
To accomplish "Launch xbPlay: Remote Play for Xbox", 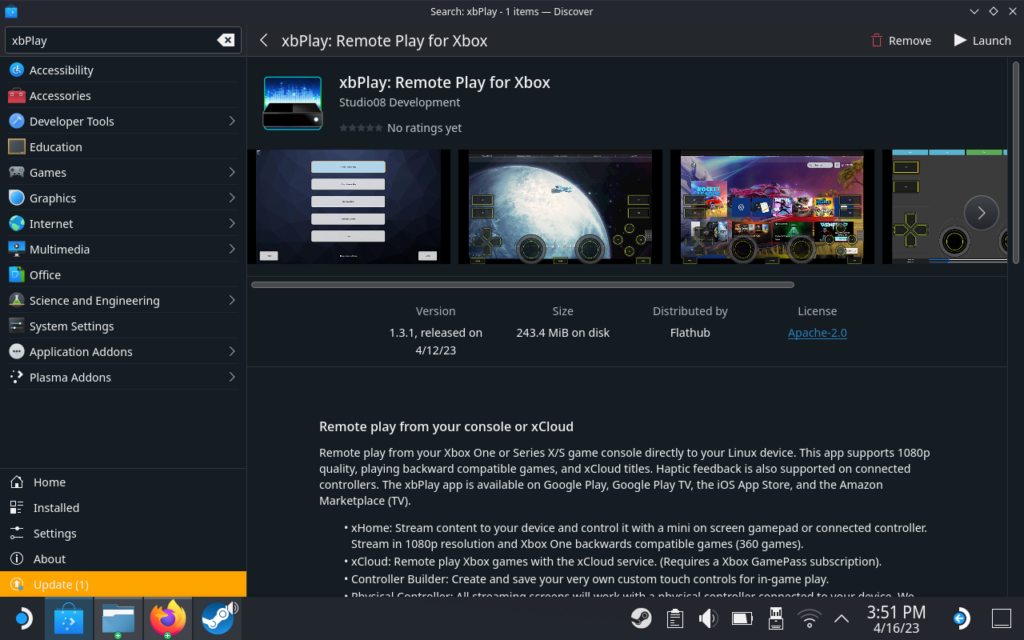I will coord(982,40).
